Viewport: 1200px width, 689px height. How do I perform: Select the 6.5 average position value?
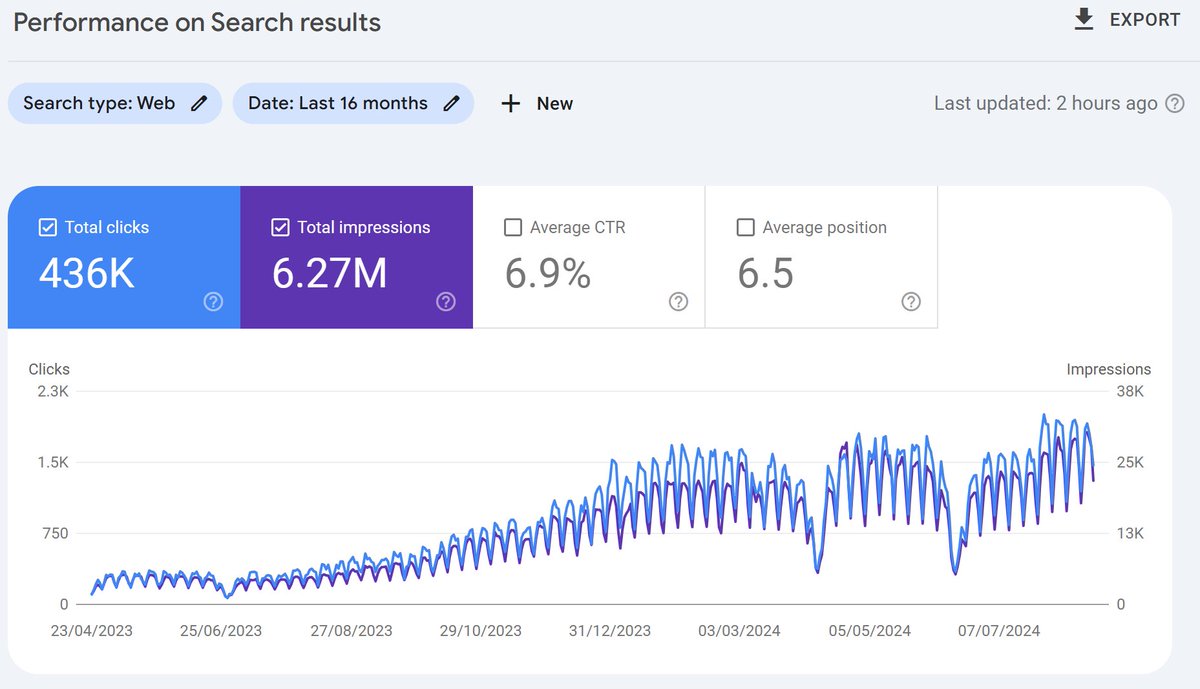pyautogui.click(x=766, y=273)
